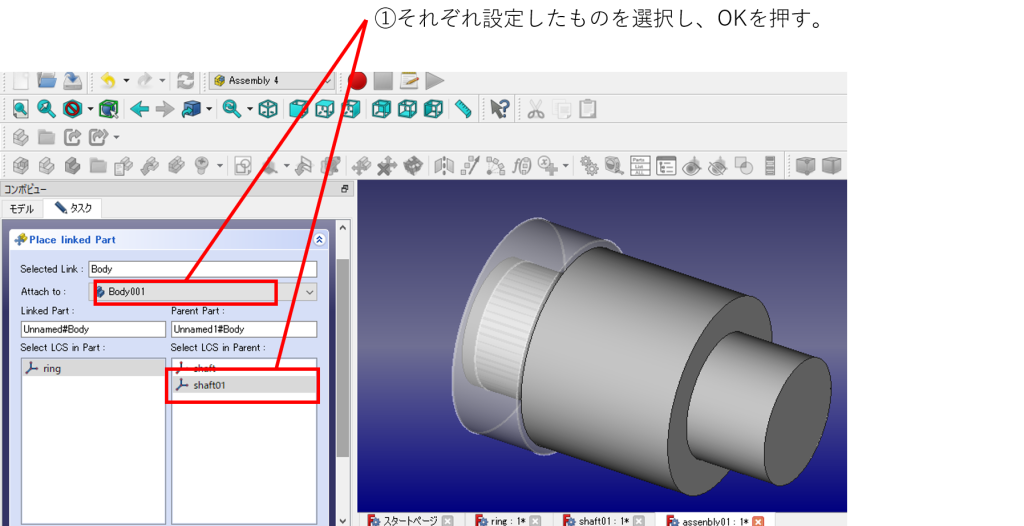Click the refresh recompute icon
Viewport: 1024px width, 526px height.
coord(185,81)
